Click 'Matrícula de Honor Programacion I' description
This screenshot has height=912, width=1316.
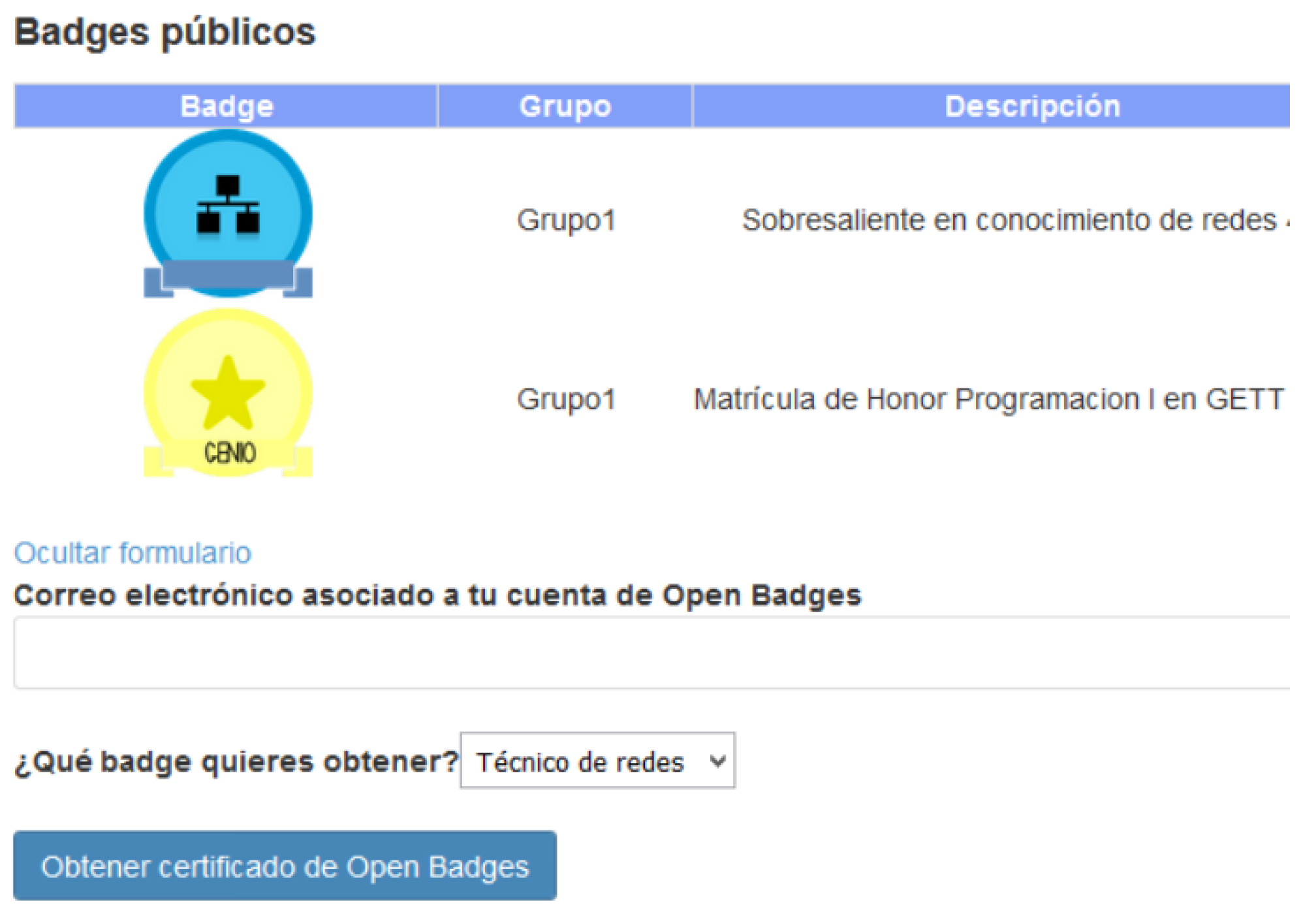pyautogui.click(x=988, y=399)
